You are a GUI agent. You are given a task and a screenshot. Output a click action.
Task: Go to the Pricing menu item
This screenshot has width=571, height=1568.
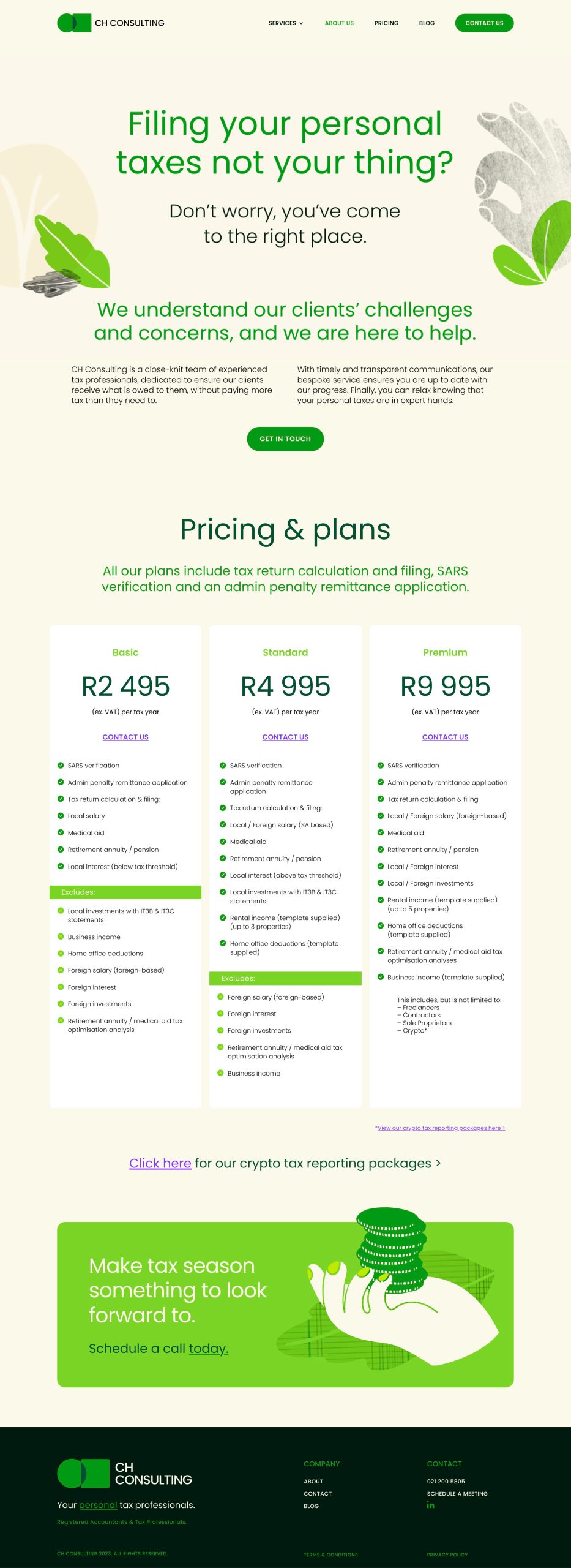386,23
